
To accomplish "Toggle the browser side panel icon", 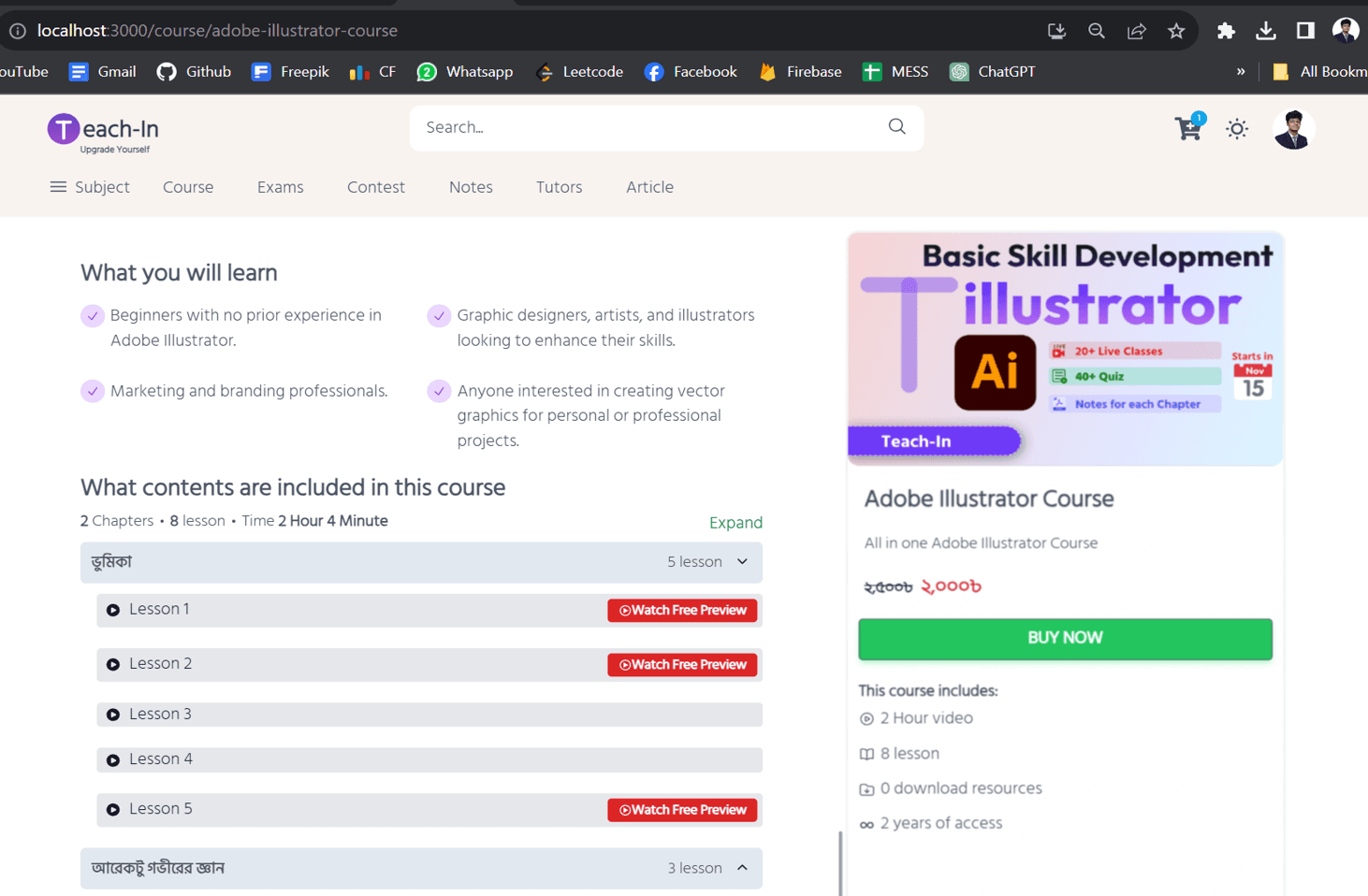I will click(x=1305, y=31).
